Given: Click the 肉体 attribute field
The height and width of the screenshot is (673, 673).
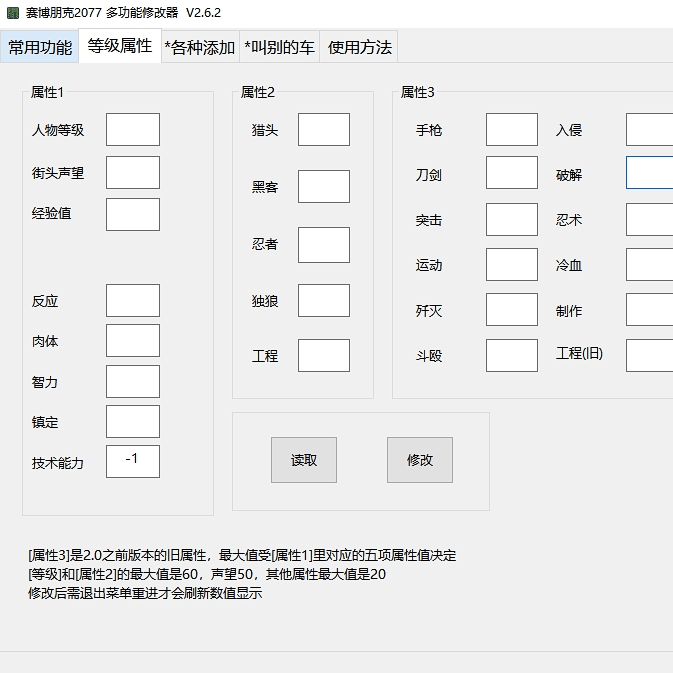Looking at the screenshot, I should pos(133,341).
